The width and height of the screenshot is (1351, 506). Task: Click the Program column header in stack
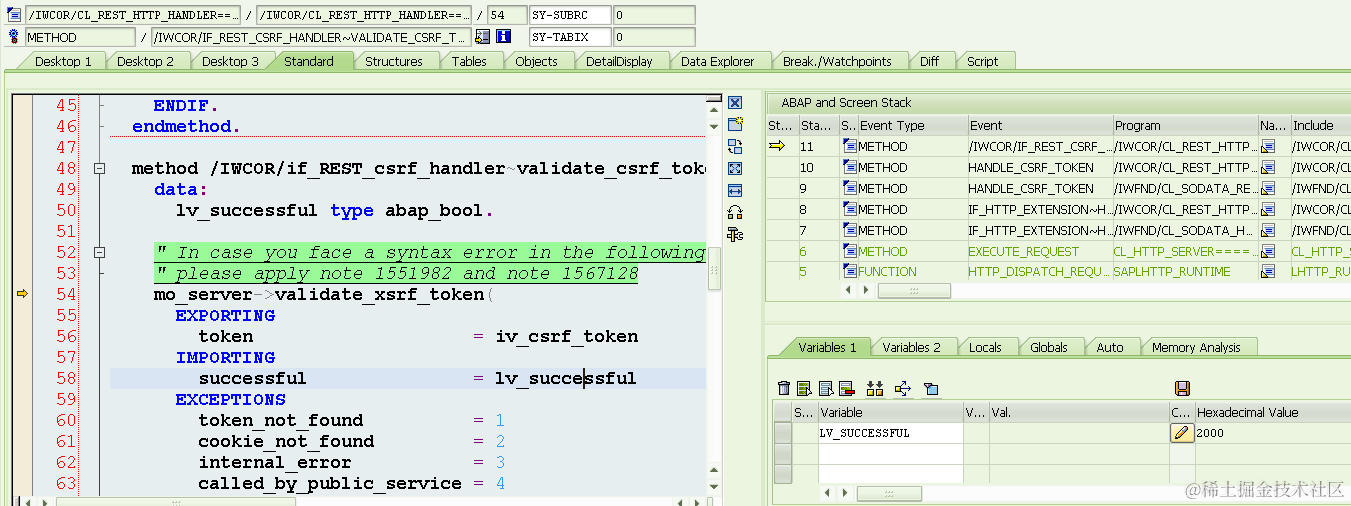(1185, 125)
